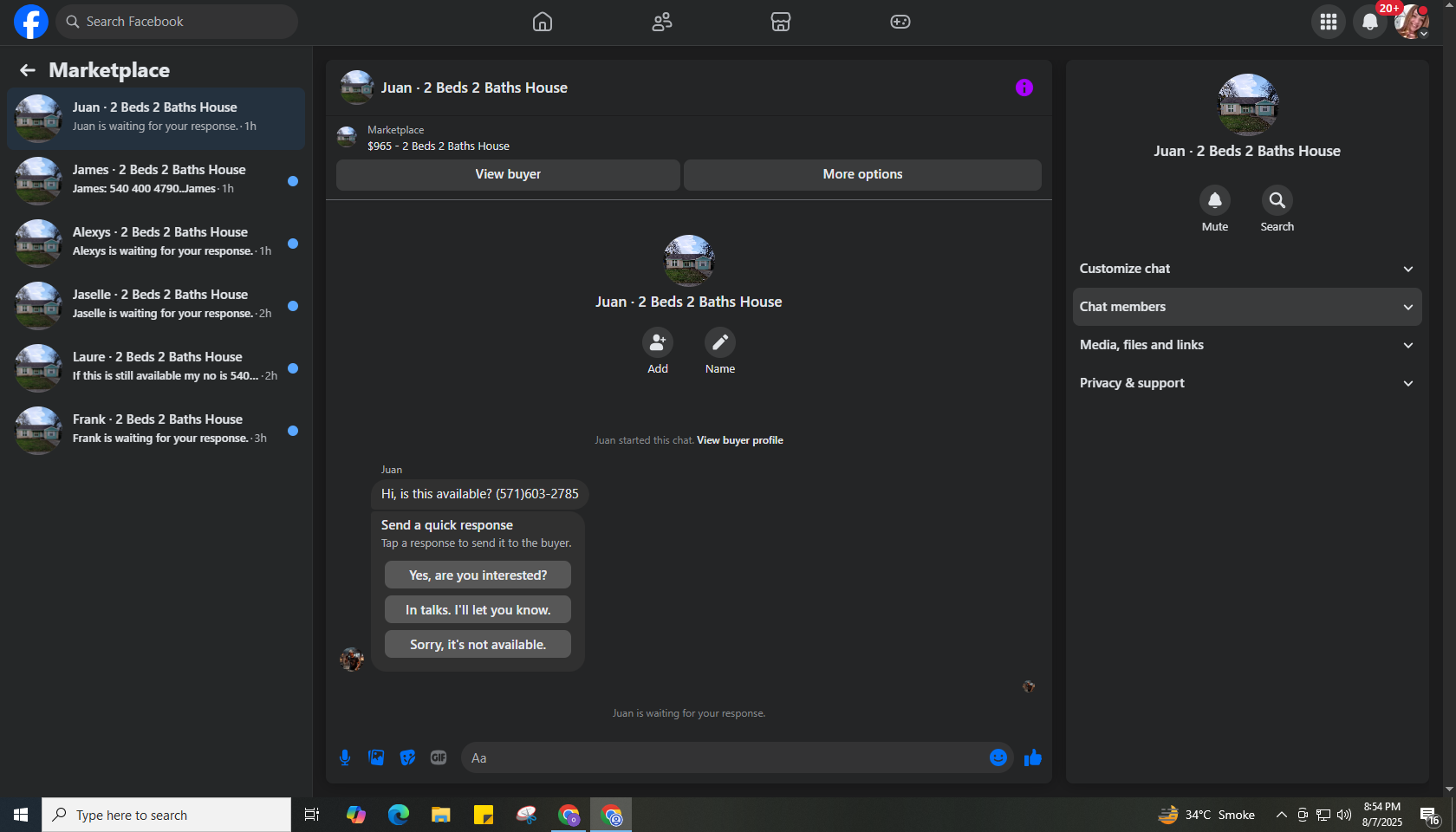The width and height of the screenshot is (1456, 832).
Task: Open the James 2 Beds 2 Baths conversation
Action: [156, 181]
